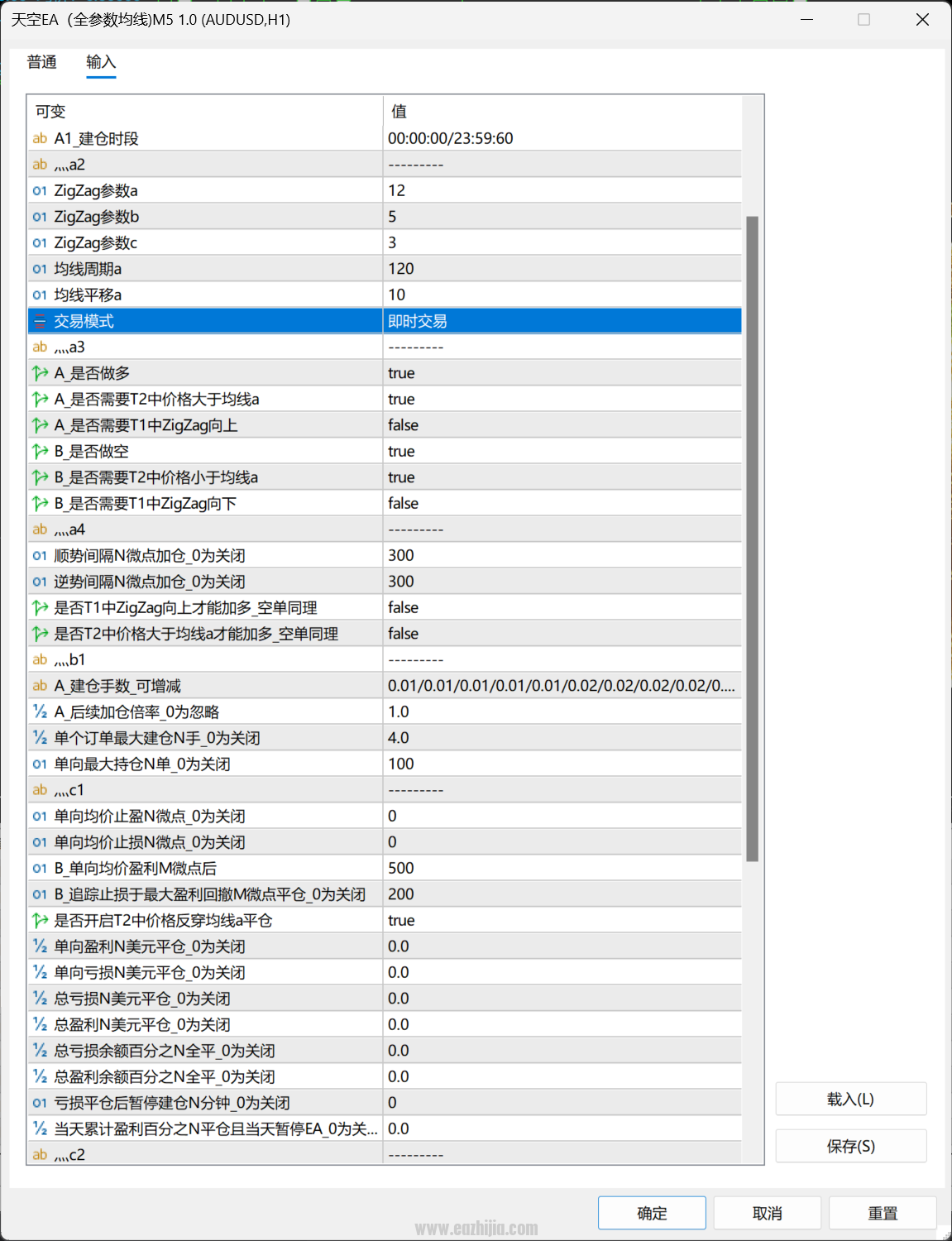Click the 载入(L) button

coord(851,1100)
